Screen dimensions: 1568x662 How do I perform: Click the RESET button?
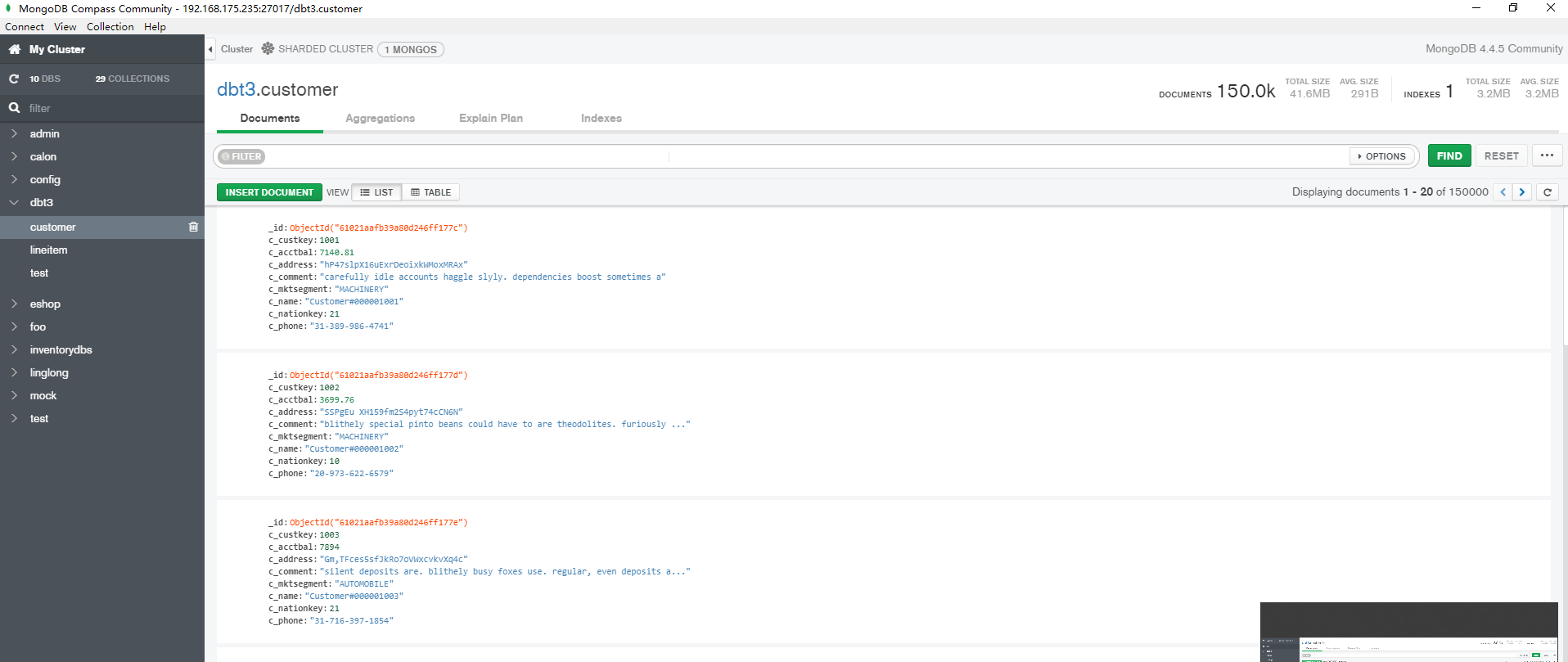pos(1501,155)
